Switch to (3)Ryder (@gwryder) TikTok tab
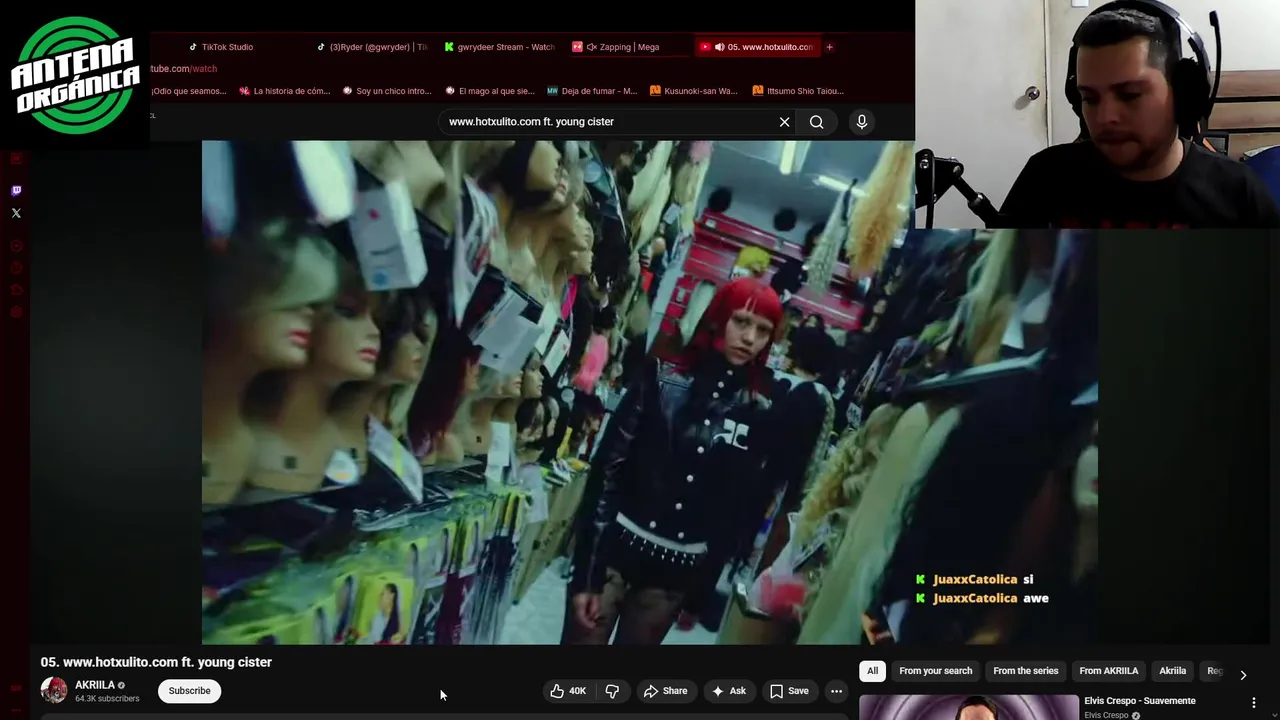This screenshot has width=1280, height=720. (x=372, y=47)
